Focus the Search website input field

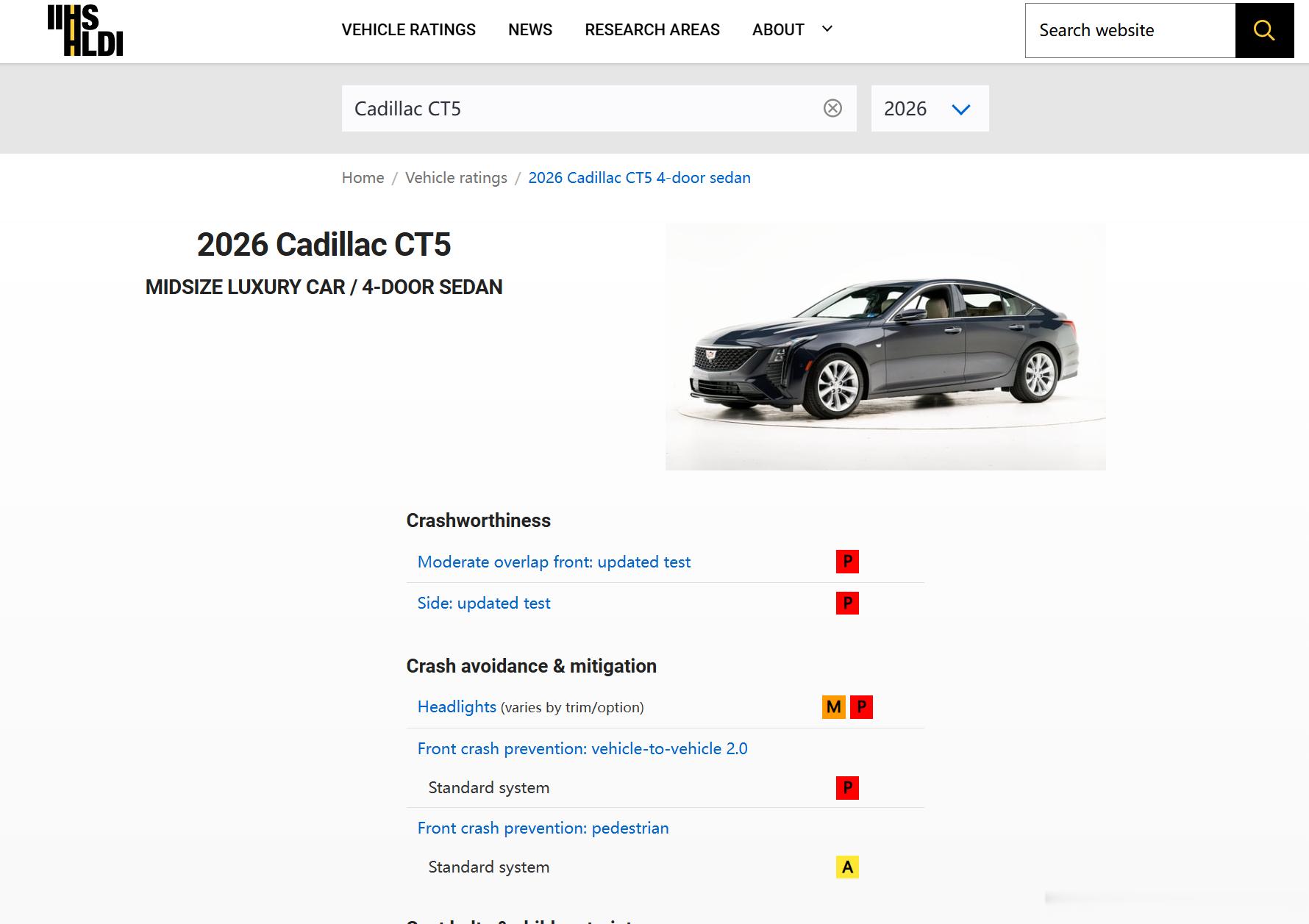(1130, 30)
